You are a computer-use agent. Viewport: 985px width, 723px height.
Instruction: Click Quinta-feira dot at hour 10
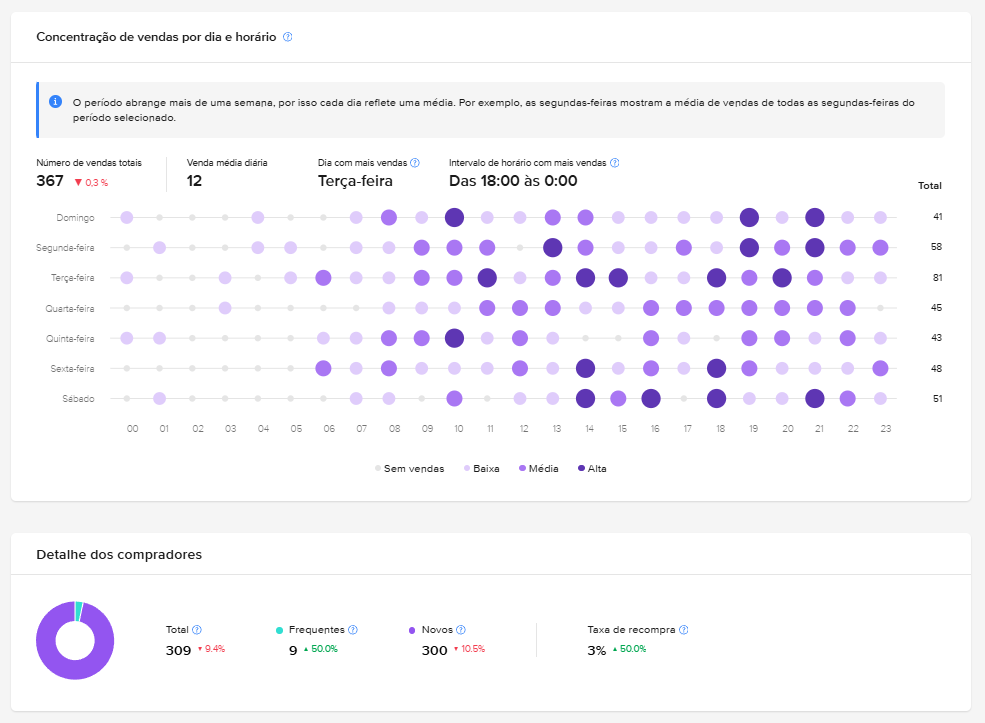coord(454,338)
